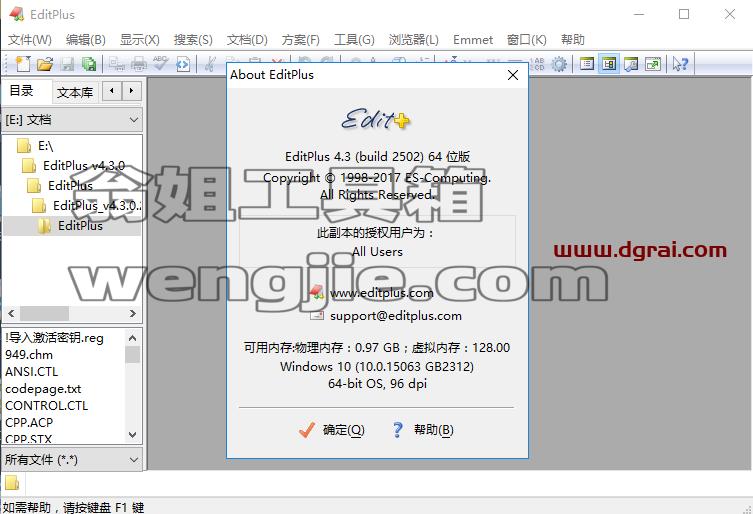The height and width of the screenshot is (514, 753).
Task: Select the EditPlus v4.3.0 folder
Action: click(73, 166)
